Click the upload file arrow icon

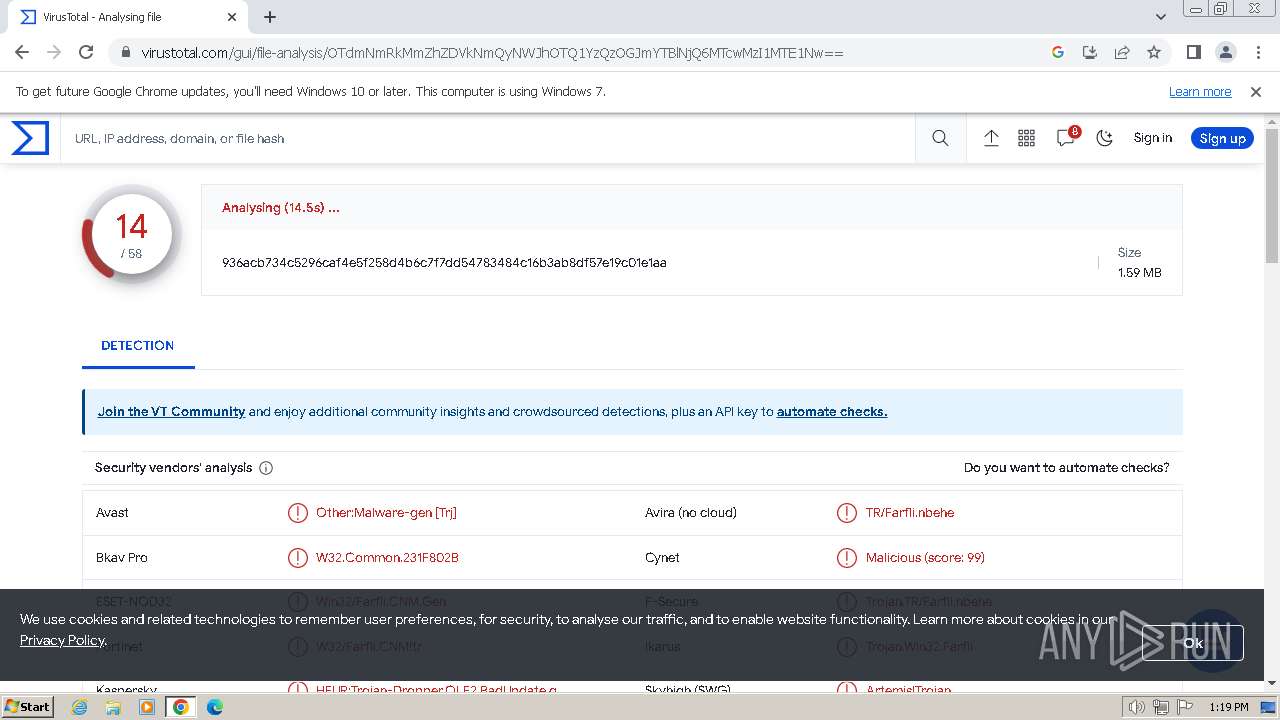pyautogui.click(x=991, y=138)
